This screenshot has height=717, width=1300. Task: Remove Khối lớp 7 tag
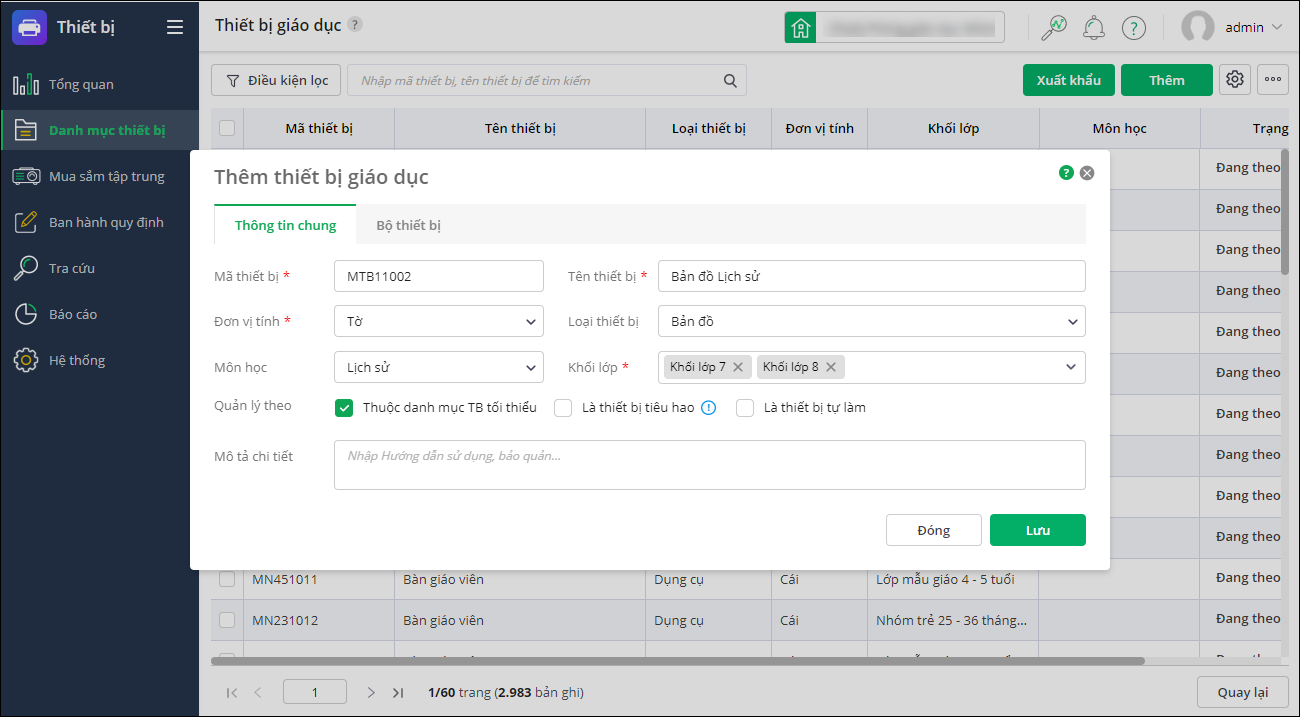pyautogui.click(x=738, y=367)
